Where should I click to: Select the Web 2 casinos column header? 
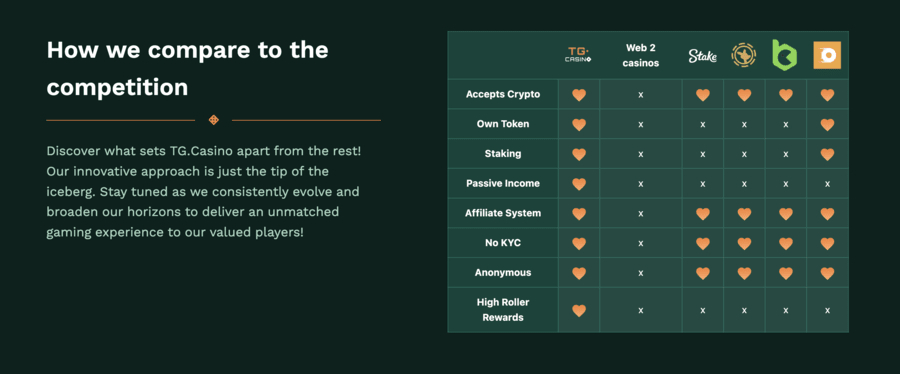(x=641, y=56)
